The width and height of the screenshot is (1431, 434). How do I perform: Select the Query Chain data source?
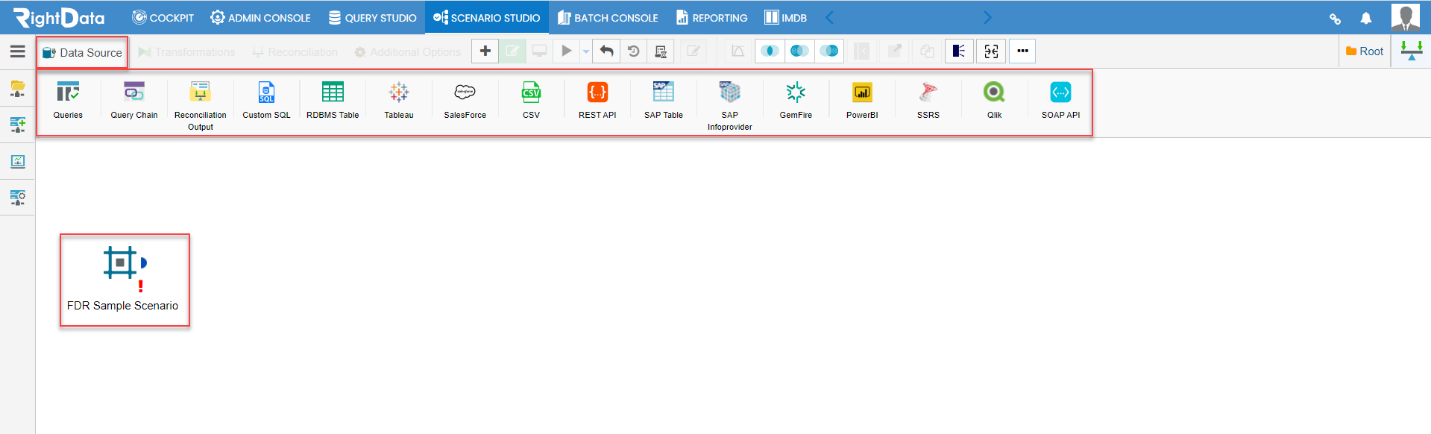[134, 101]
